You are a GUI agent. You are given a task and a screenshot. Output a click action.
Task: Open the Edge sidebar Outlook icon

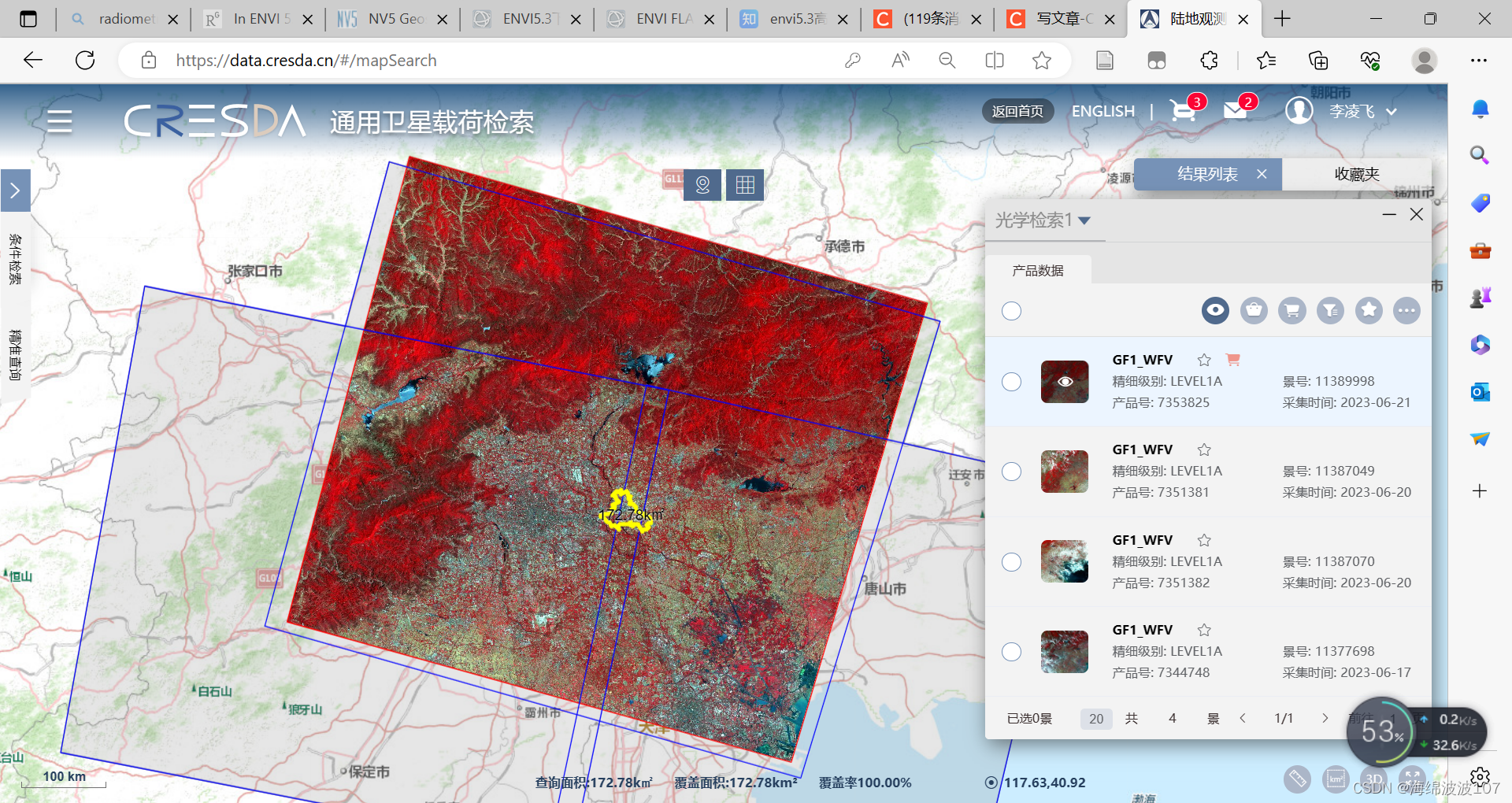click(x=1480, y=391)
